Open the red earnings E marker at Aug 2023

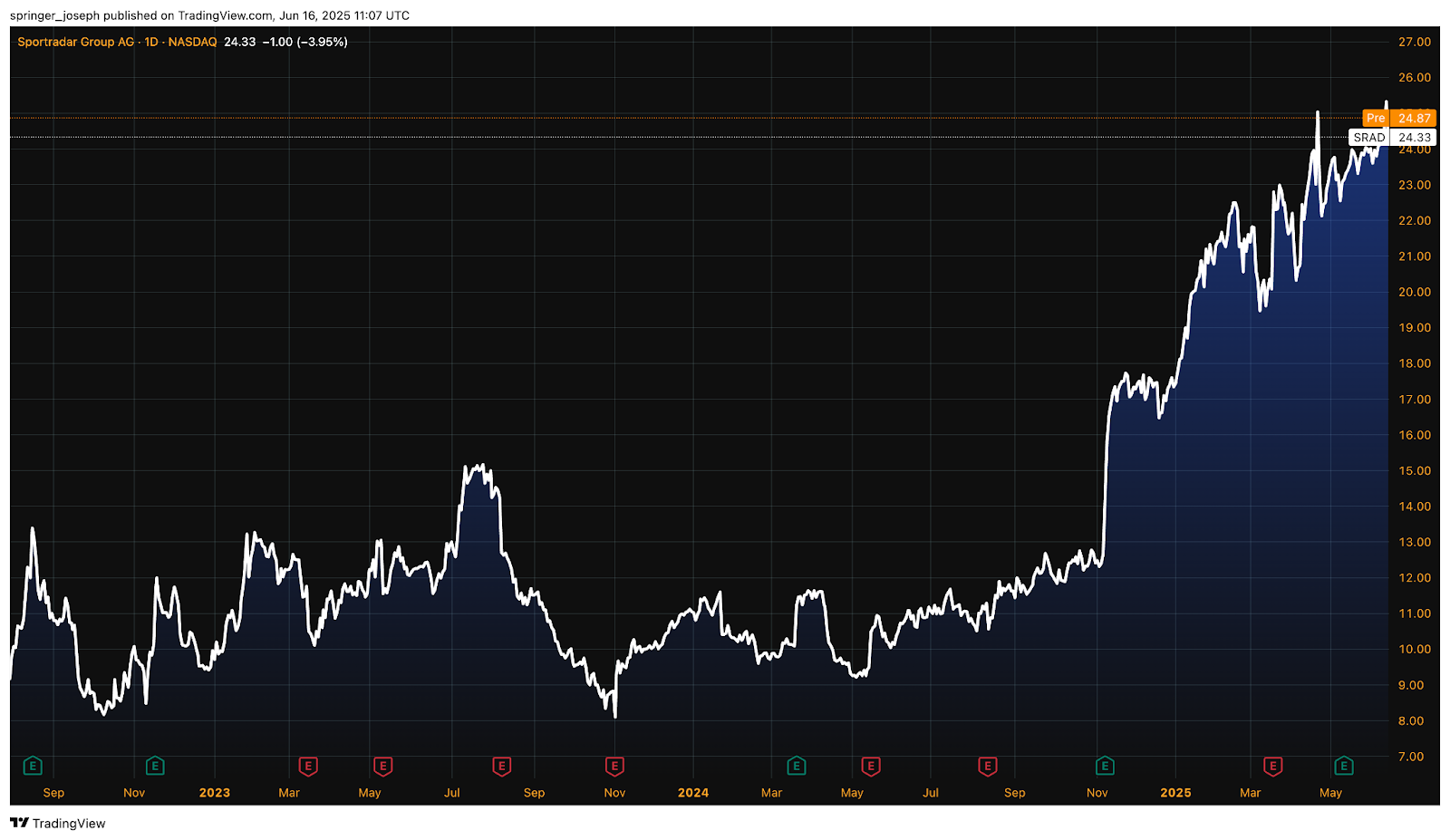[501, 767]
